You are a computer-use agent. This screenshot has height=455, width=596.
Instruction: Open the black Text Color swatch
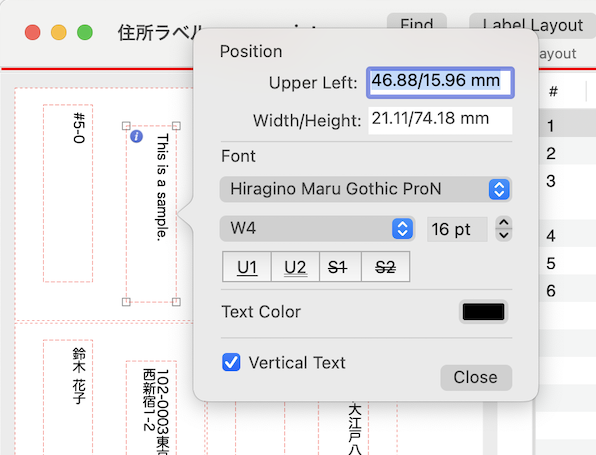(483, 312)
